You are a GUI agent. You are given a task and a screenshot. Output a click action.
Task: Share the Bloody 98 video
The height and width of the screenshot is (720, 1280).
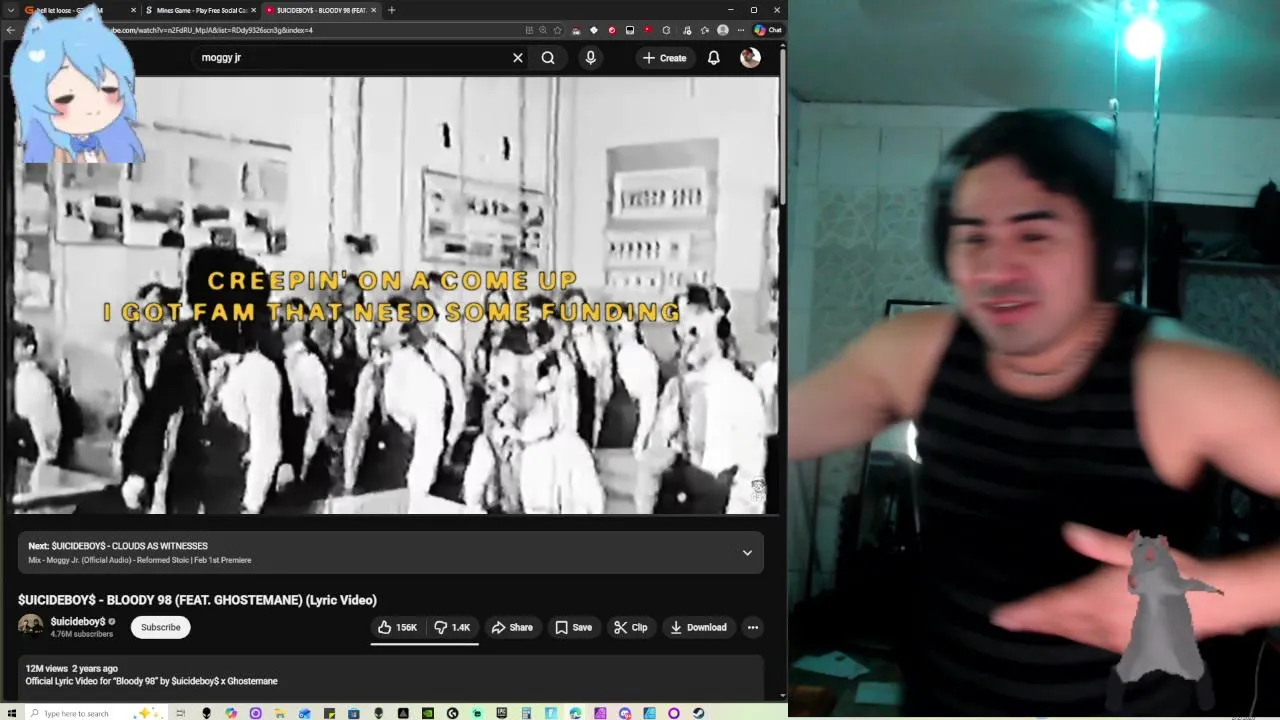(512, 627)
